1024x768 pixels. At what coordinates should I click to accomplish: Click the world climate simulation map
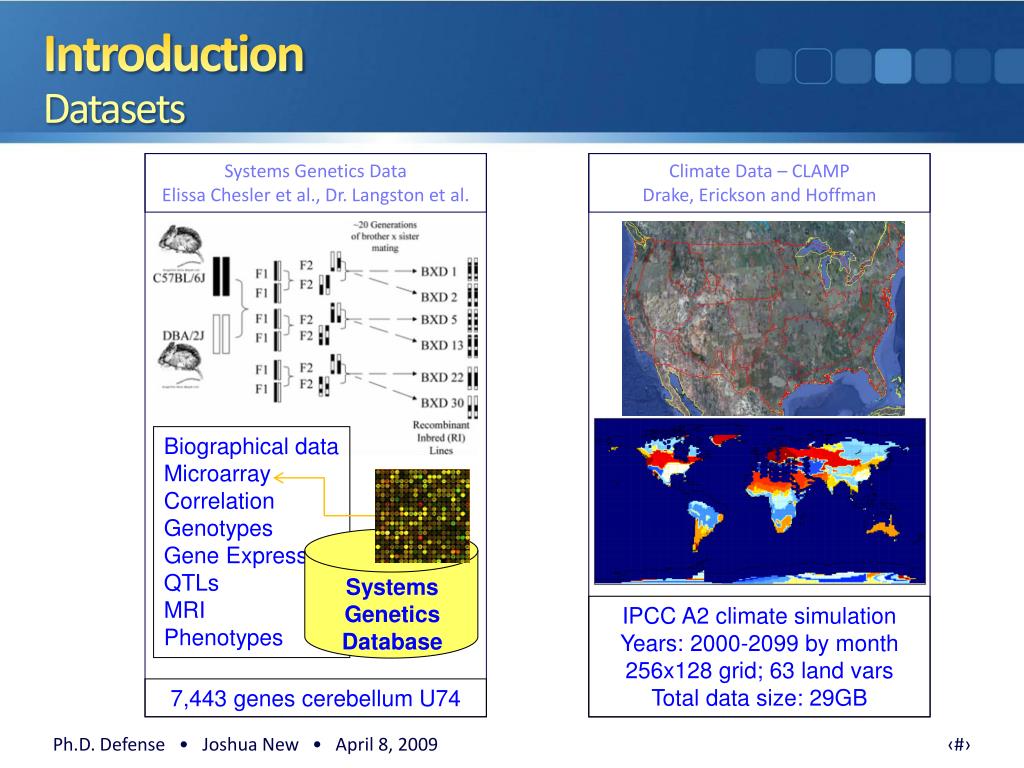pos(760,501)
